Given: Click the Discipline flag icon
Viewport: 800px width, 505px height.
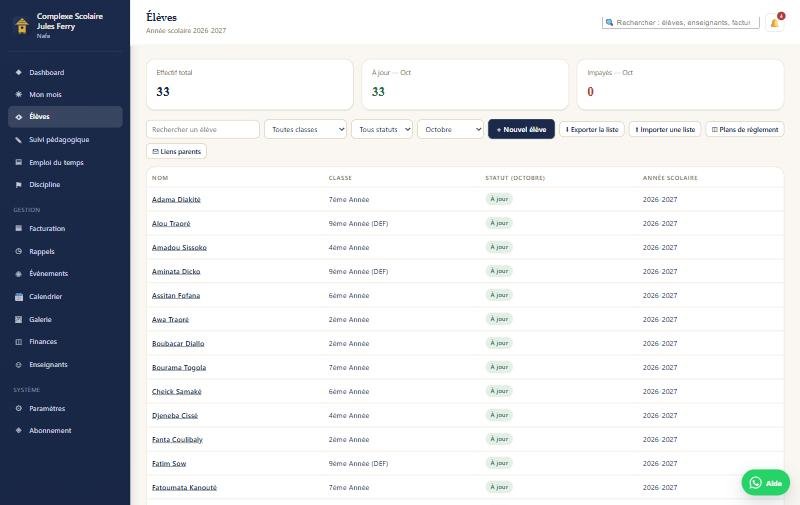Looking at the screenshot, I should (19, 185).
